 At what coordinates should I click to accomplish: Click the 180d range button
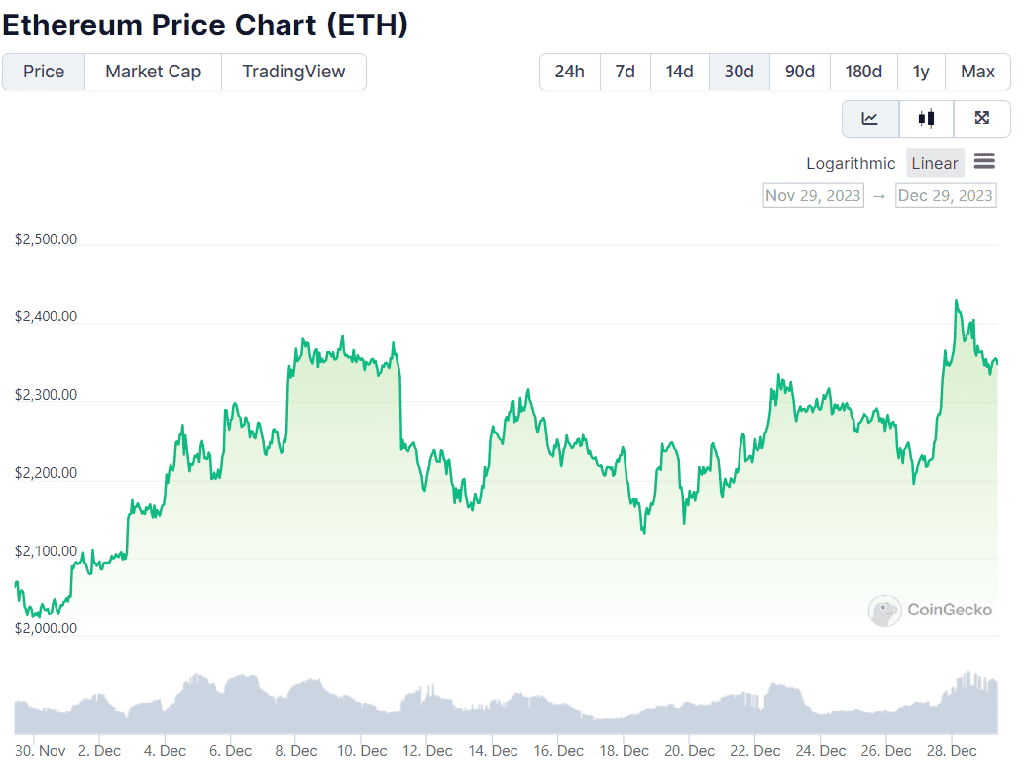[x=864, y=72]
